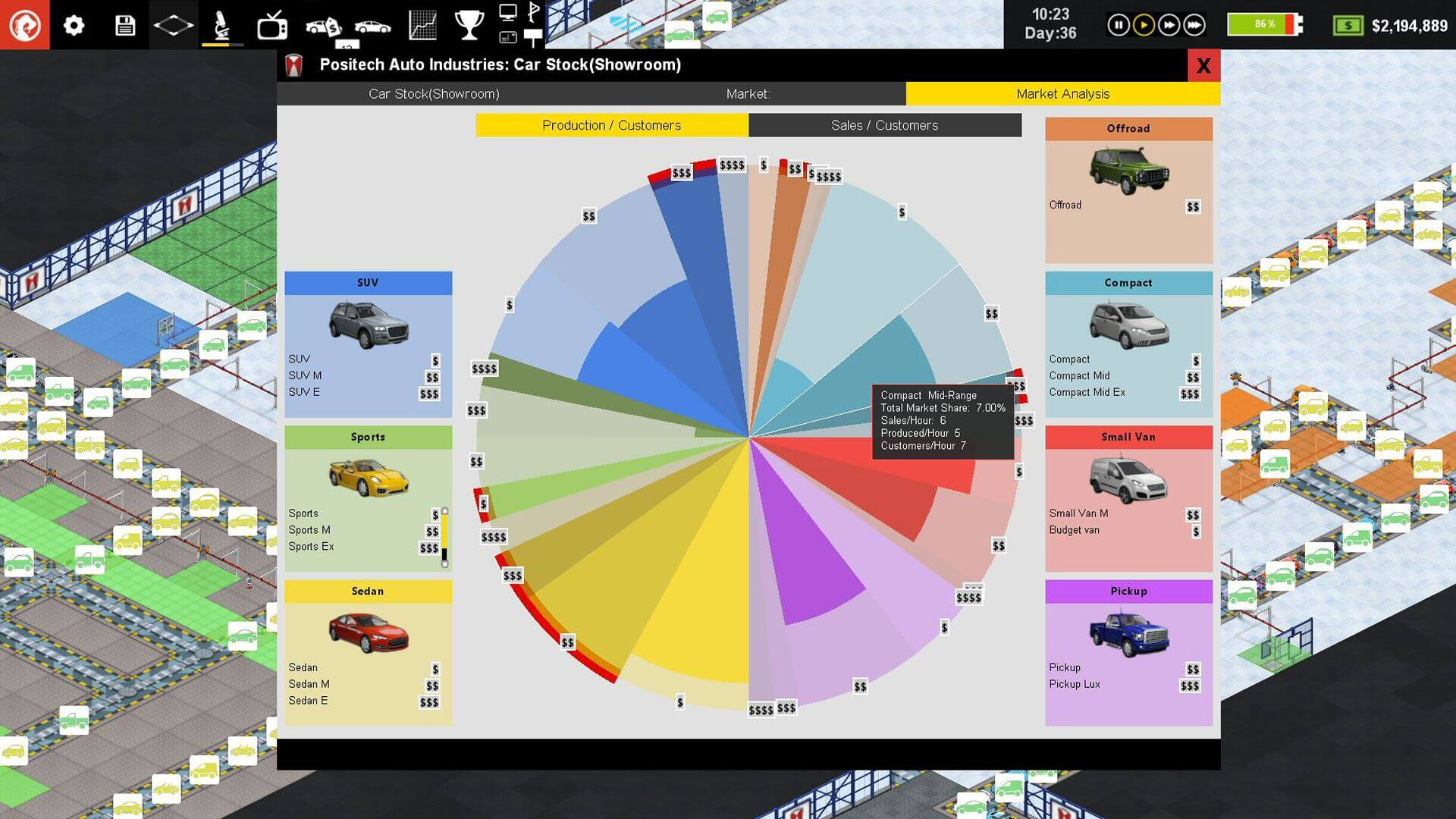
Task: Click the car design icon
Action: tap(372, 27)
